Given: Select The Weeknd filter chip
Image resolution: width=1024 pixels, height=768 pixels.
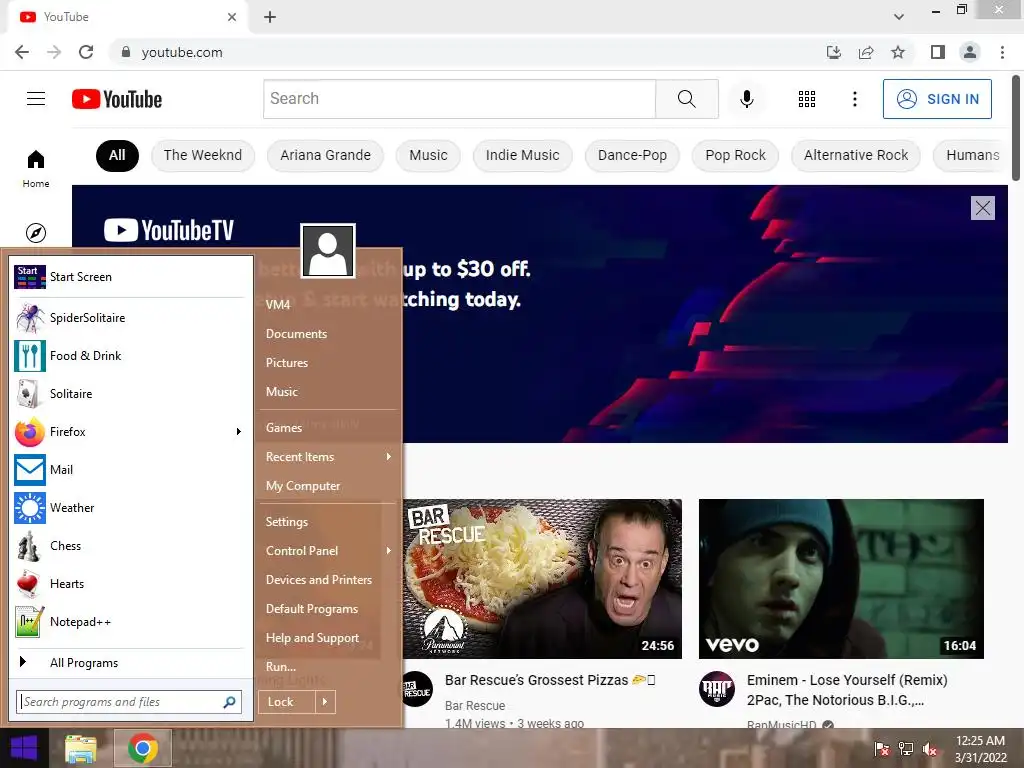Looking at the screenshot, I should tap(202, 155).
